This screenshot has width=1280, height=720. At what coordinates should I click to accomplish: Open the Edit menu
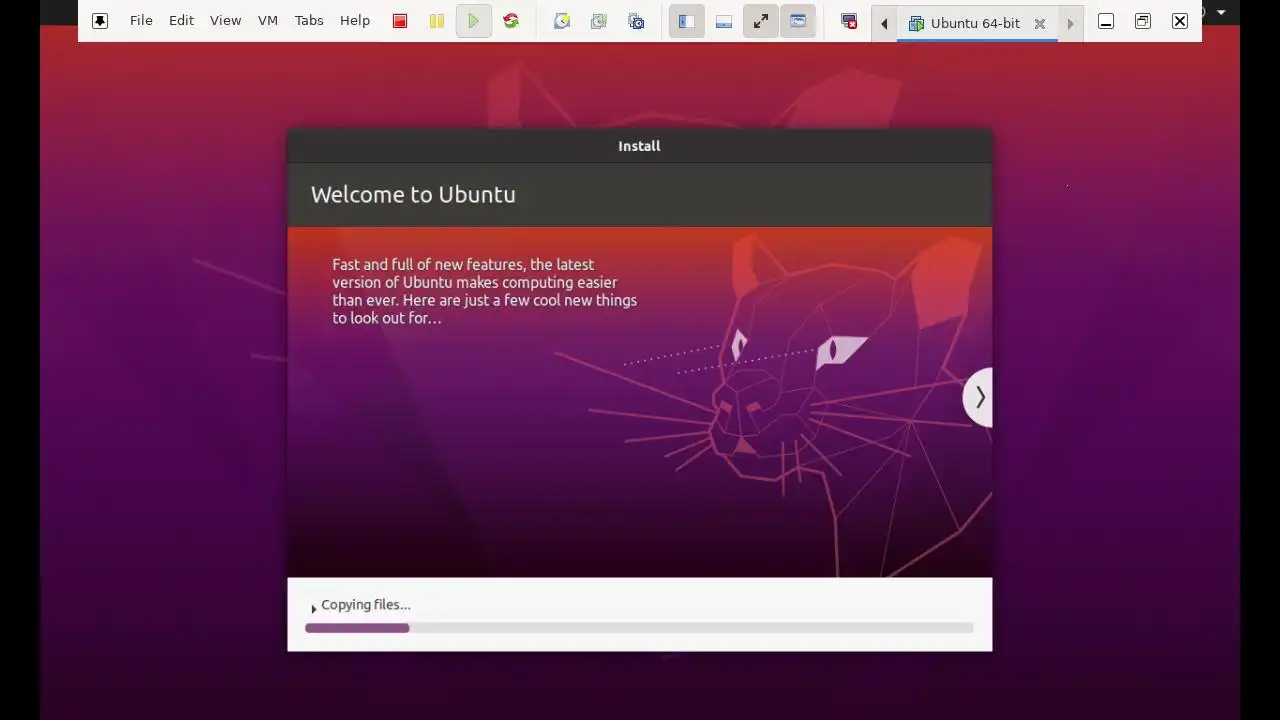[181, 21]
